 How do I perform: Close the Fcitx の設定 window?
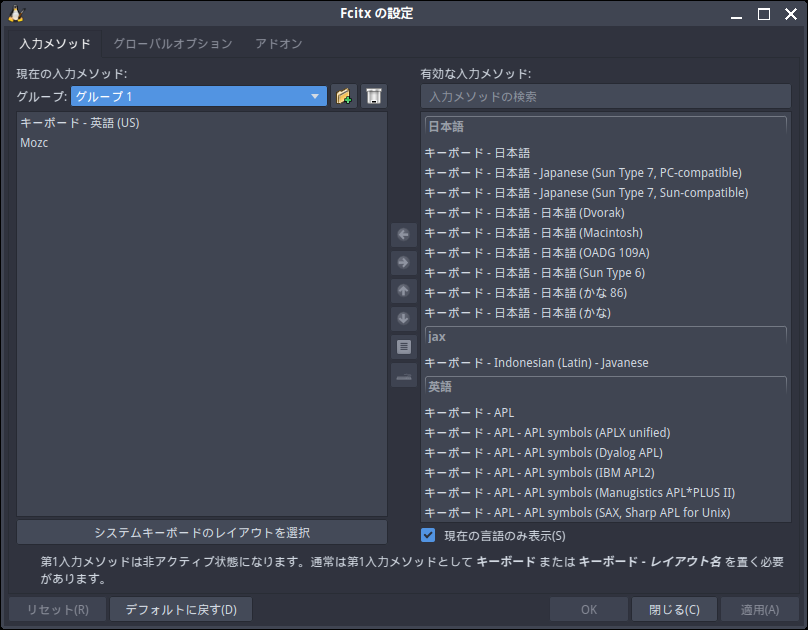click(x=791, y=14)
